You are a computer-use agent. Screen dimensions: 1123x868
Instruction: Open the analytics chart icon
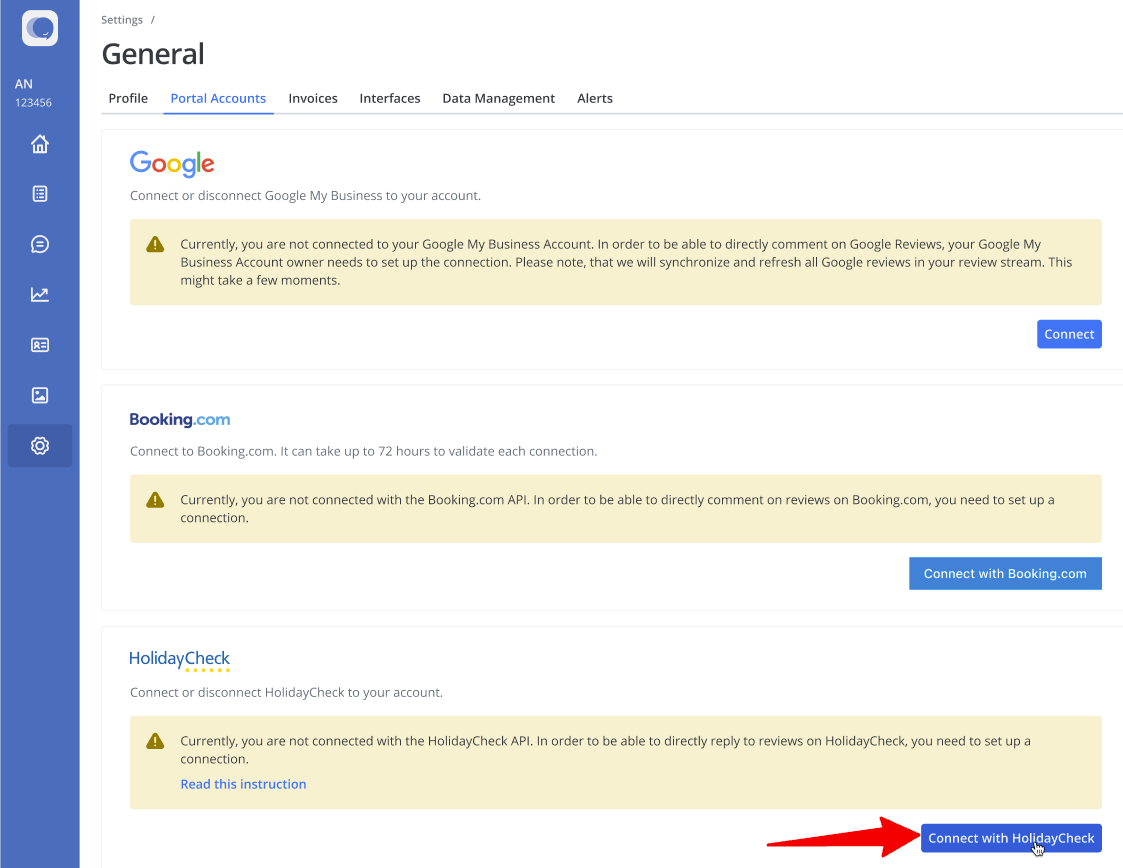(x=40, y=294)
